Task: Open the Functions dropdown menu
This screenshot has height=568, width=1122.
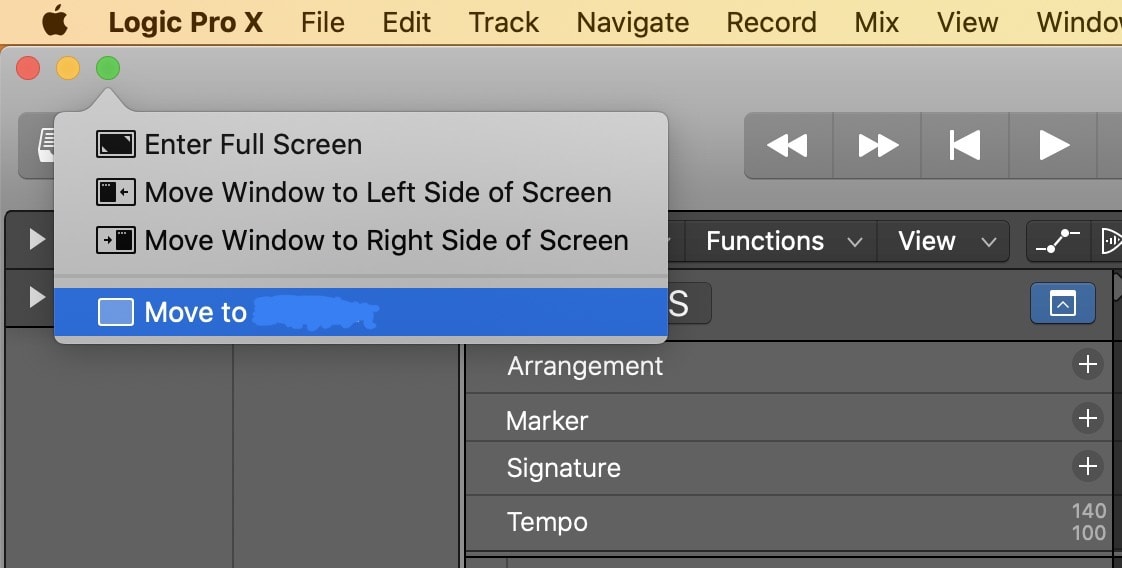Action: (x=782, y=241)
